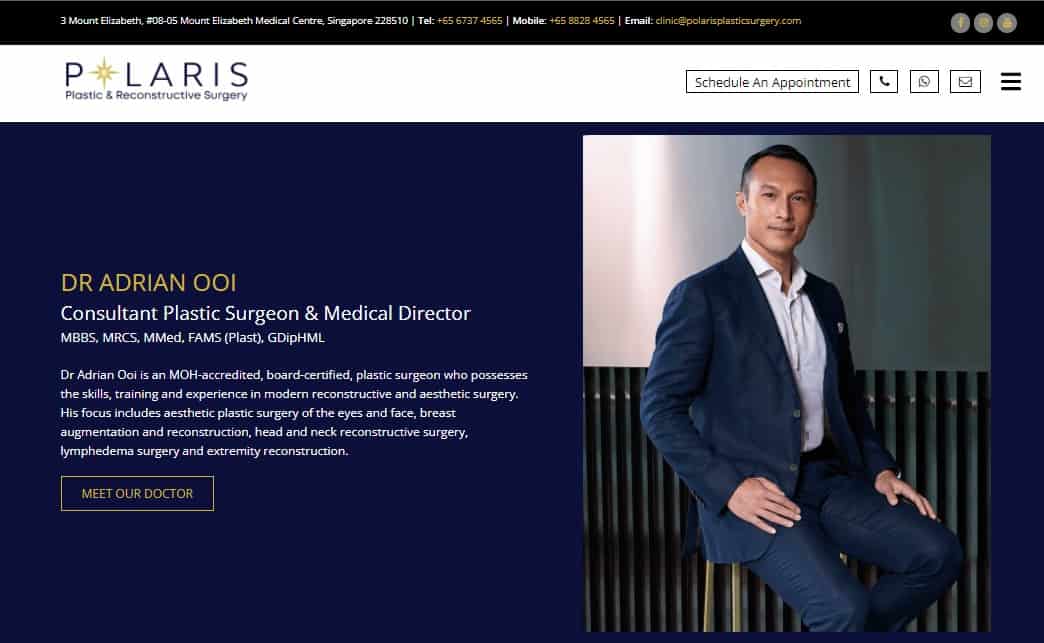Click the Mount Elizabeth clinic address text
This screenshot has width=1044, height=643.
[234, 21]
